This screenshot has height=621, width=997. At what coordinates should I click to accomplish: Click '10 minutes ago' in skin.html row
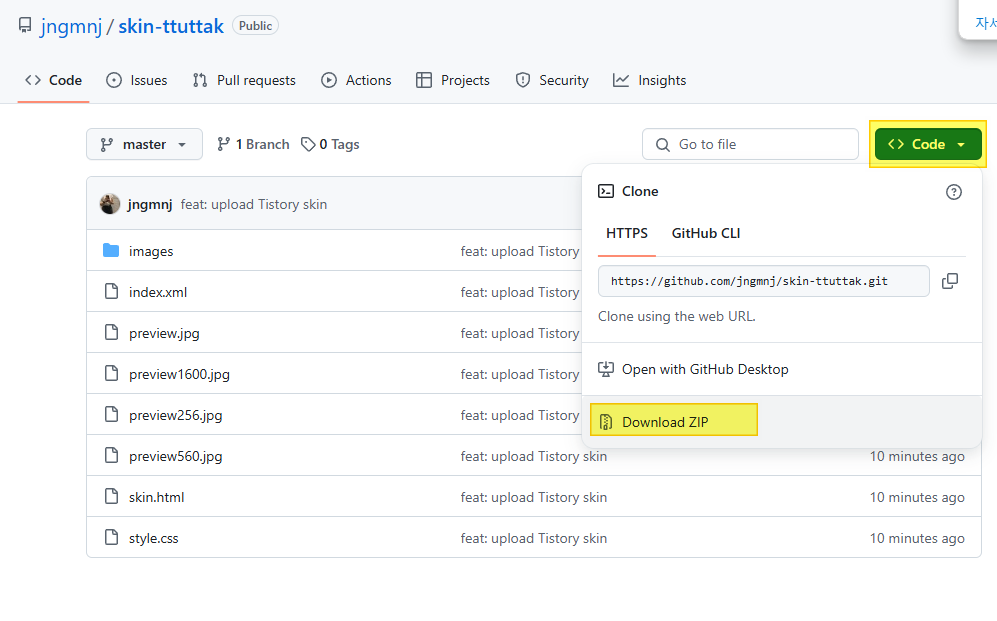click(917, 497)
